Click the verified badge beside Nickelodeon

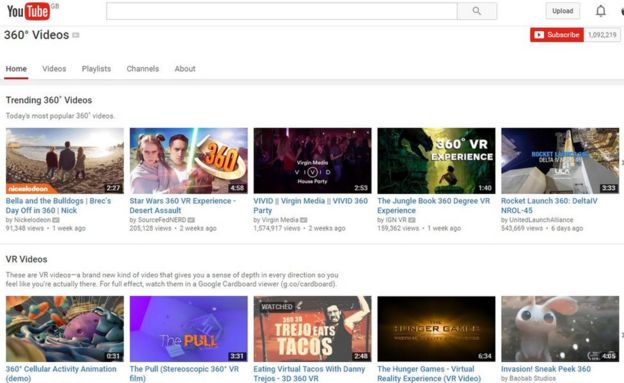pos(56,220)
